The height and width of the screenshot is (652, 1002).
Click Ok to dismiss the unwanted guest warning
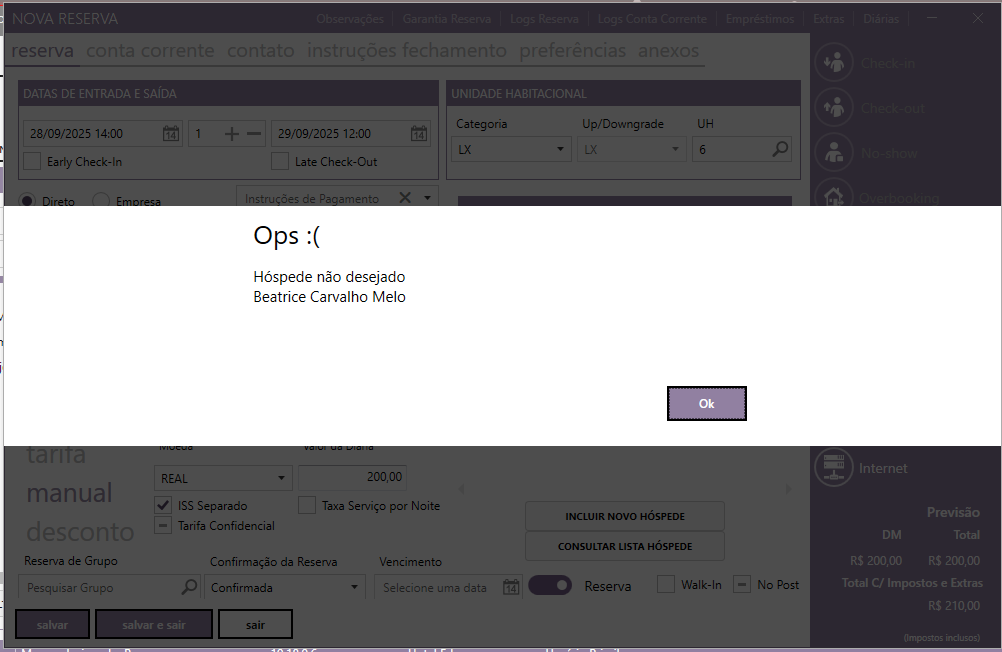706,403
